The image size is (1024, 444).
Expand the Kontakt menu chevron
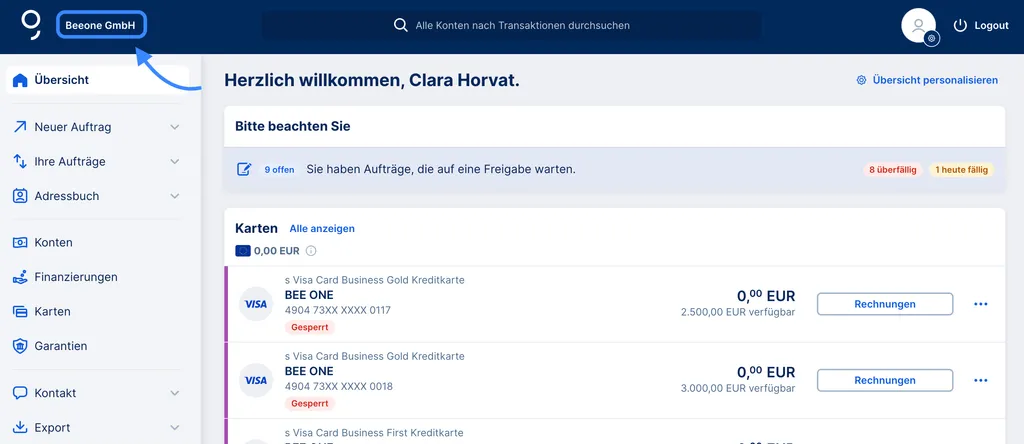pos(175,393)
